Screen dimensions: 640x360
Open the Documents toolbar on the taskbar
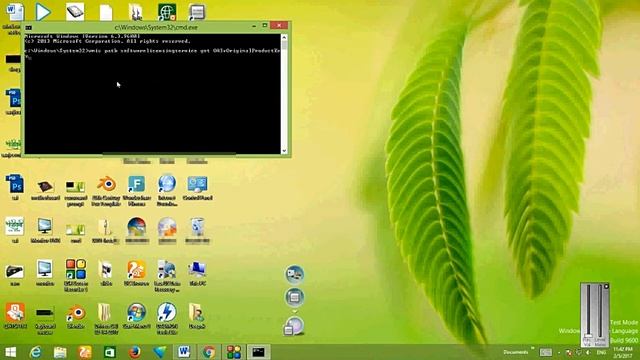(x=516, y=352)
